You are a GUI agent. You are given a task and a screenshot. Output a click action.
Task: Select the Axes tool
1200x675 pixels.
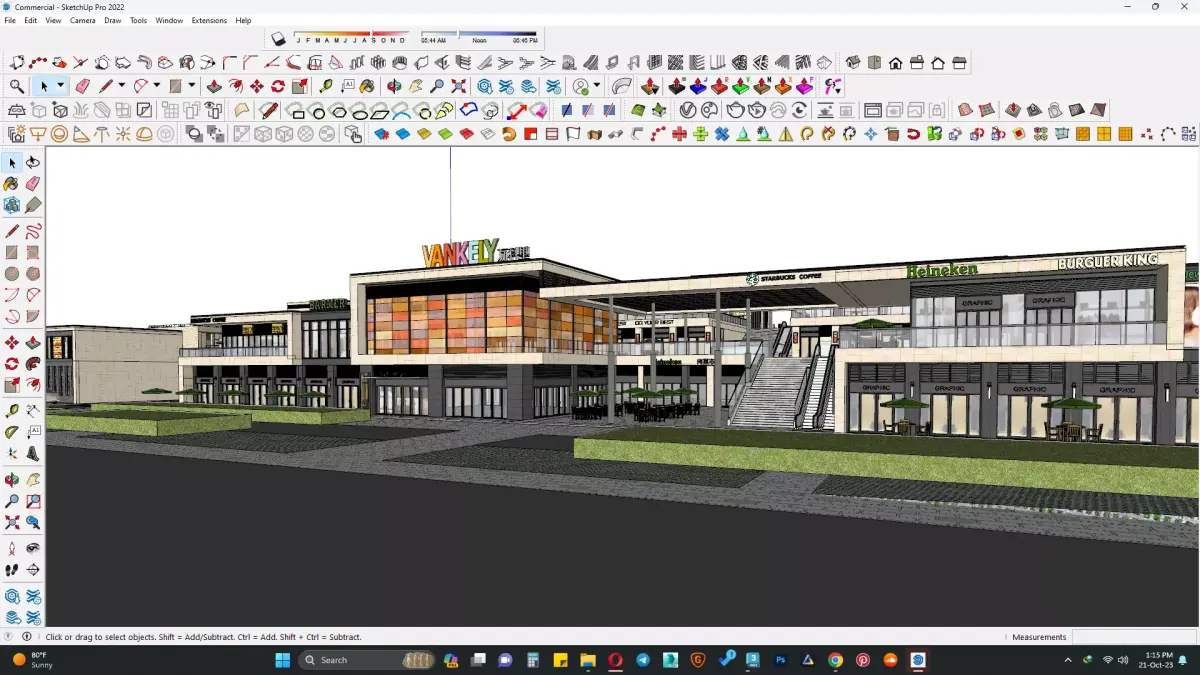(x=12, y=454)
